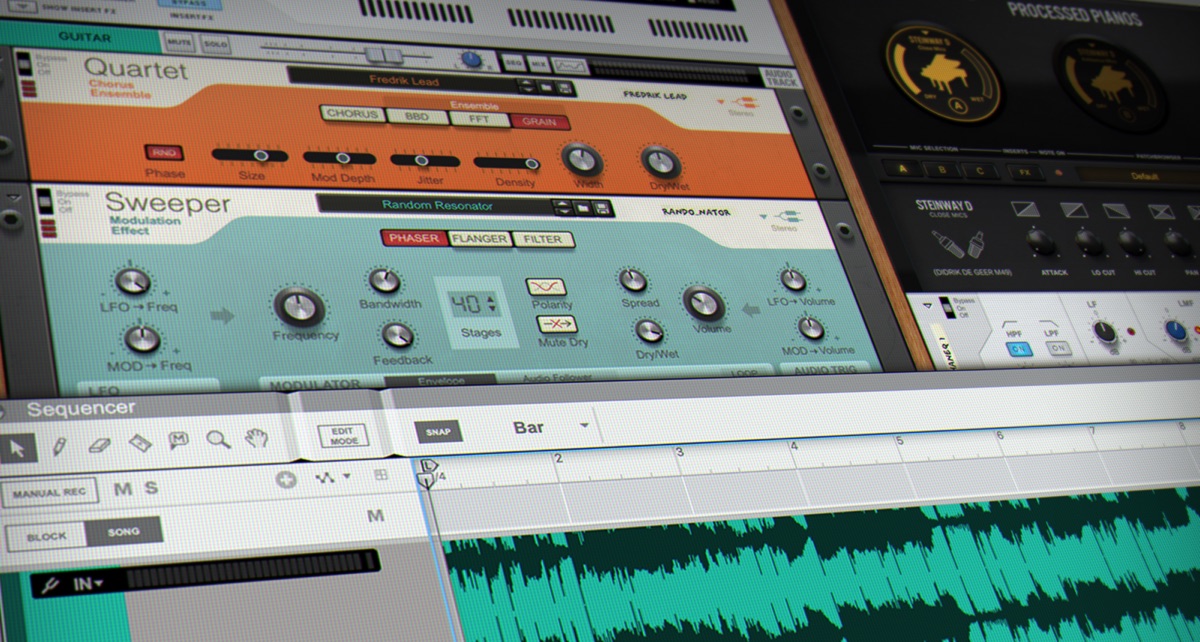Open Sweeper patch browser folder icon

(582, 209)
